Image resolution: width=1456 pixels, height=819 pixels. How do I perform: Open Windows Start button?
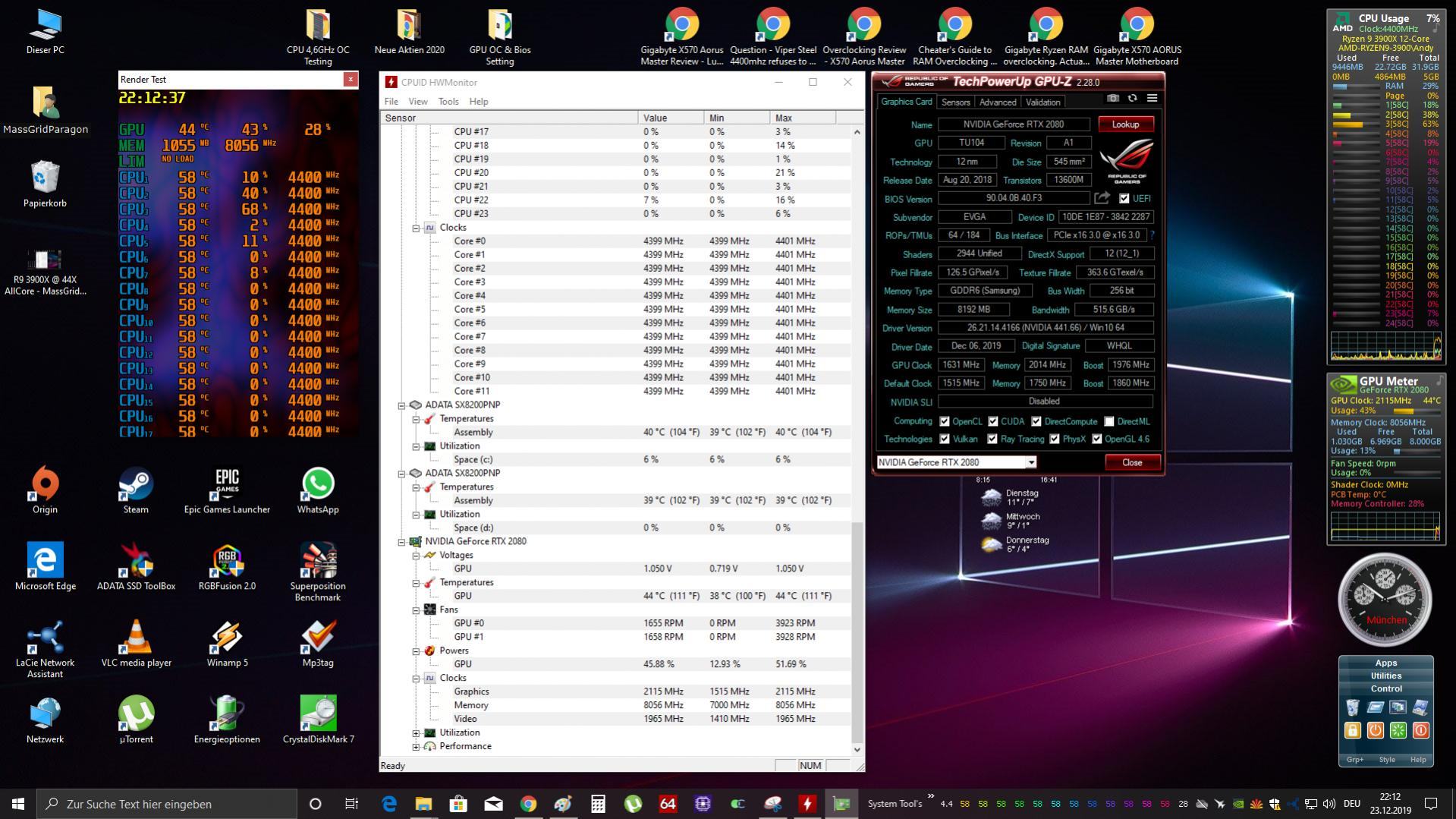pyautogui.click(x=18, y=804)
